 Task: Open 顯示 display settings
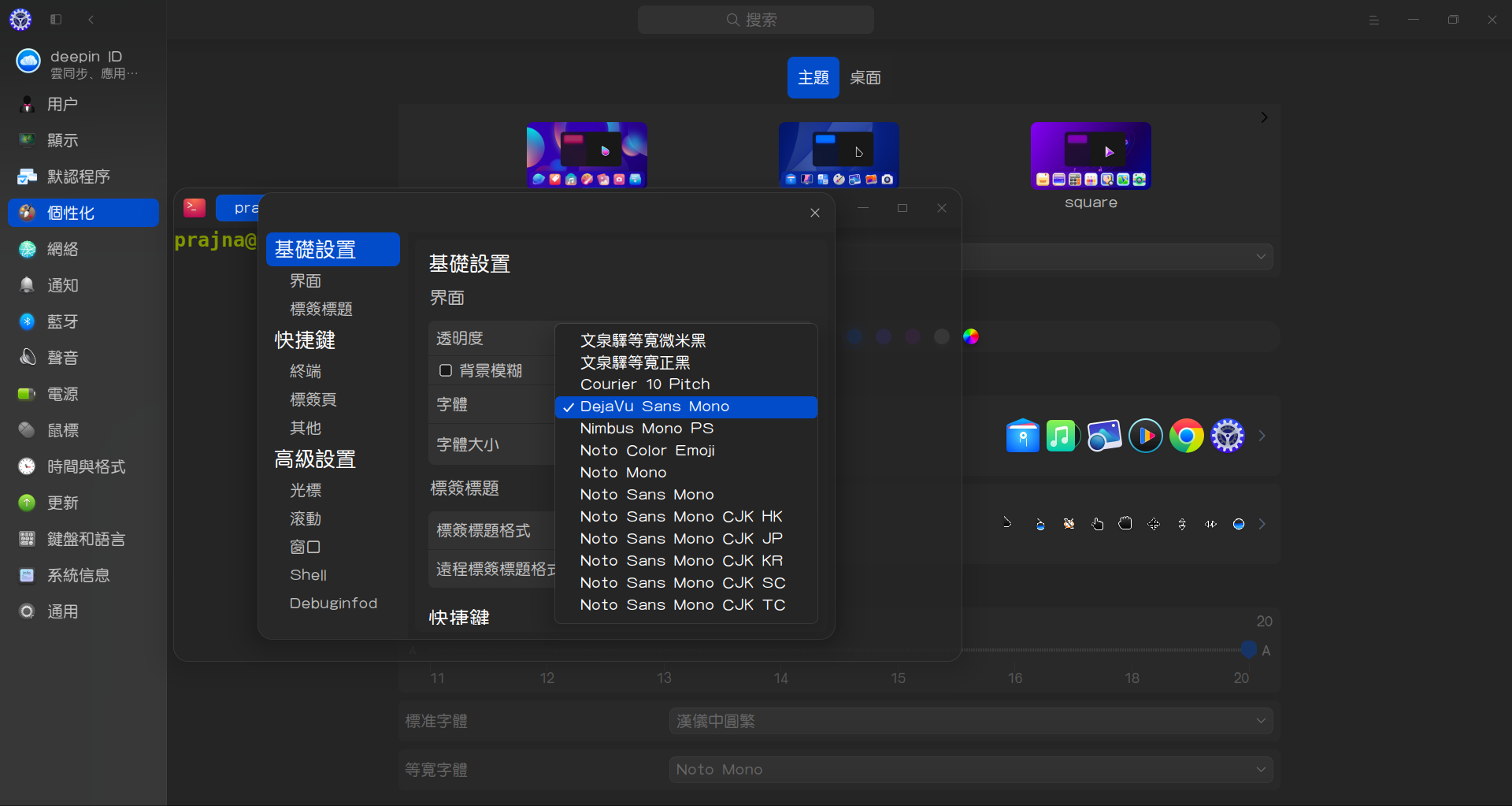click(x=83, y=140)
